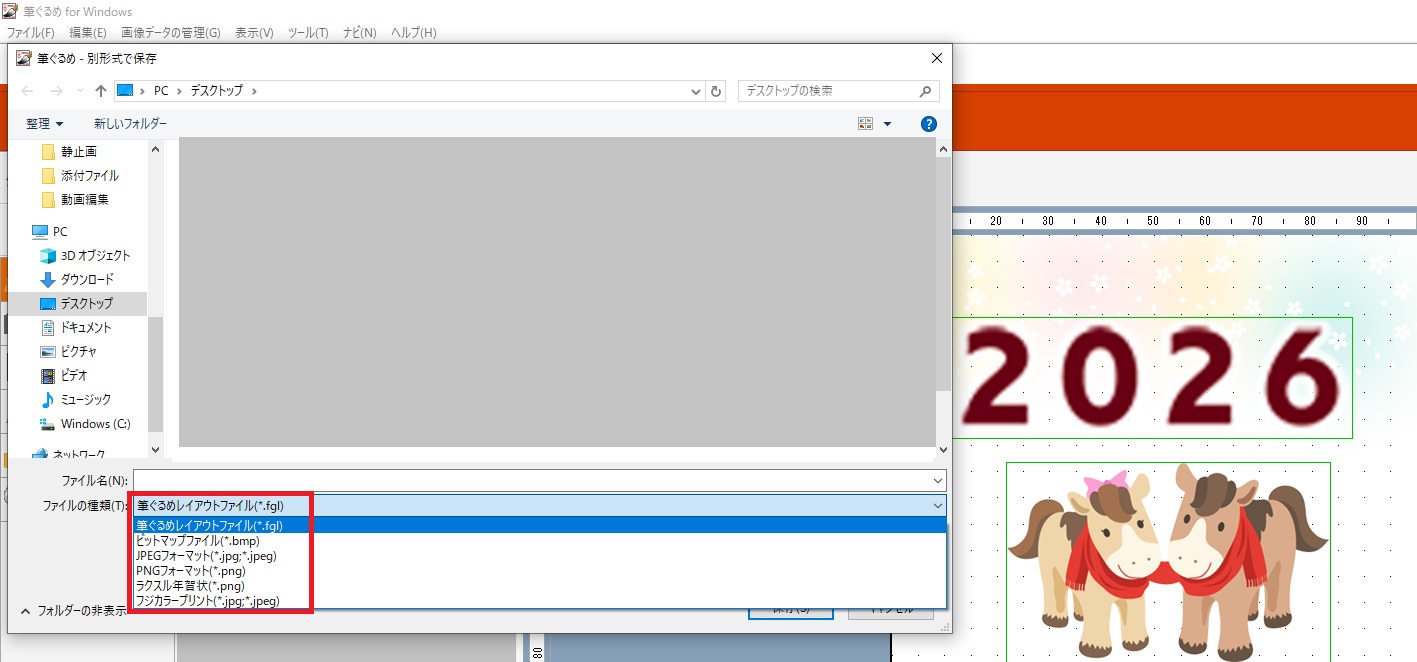
Task: Open the ファイル(F) menu
Action: click(x=30, y=33)
